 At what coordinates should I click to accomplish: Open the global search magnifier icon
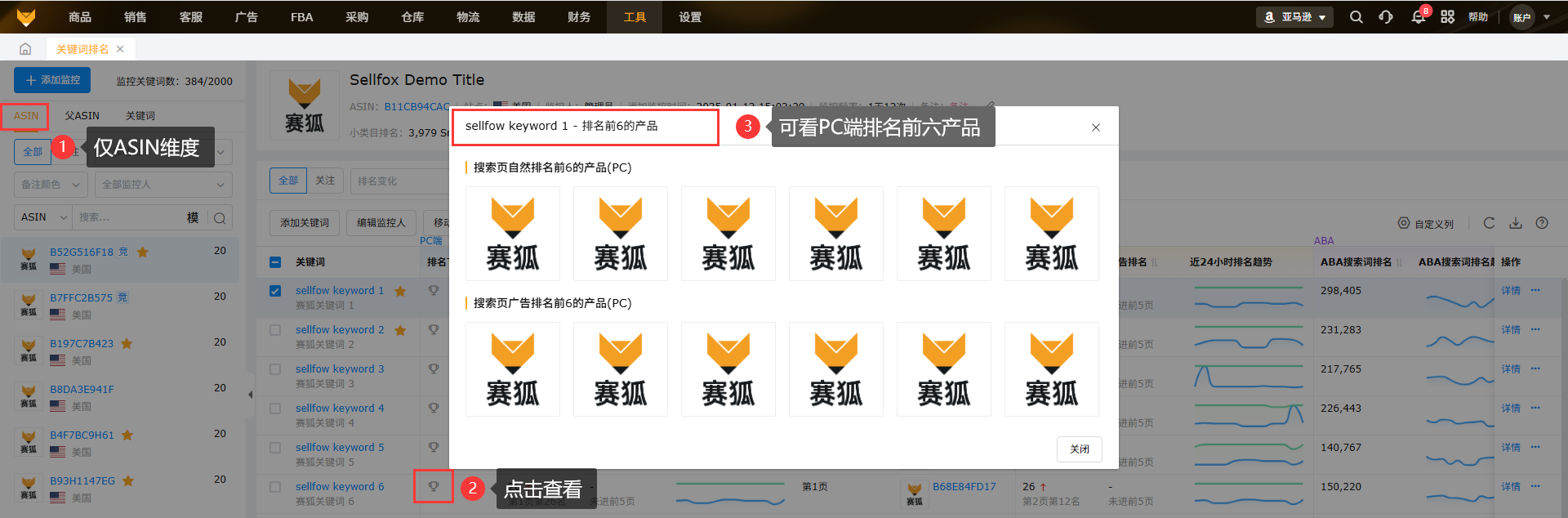pyautogui.click(x=1356, y=16)
